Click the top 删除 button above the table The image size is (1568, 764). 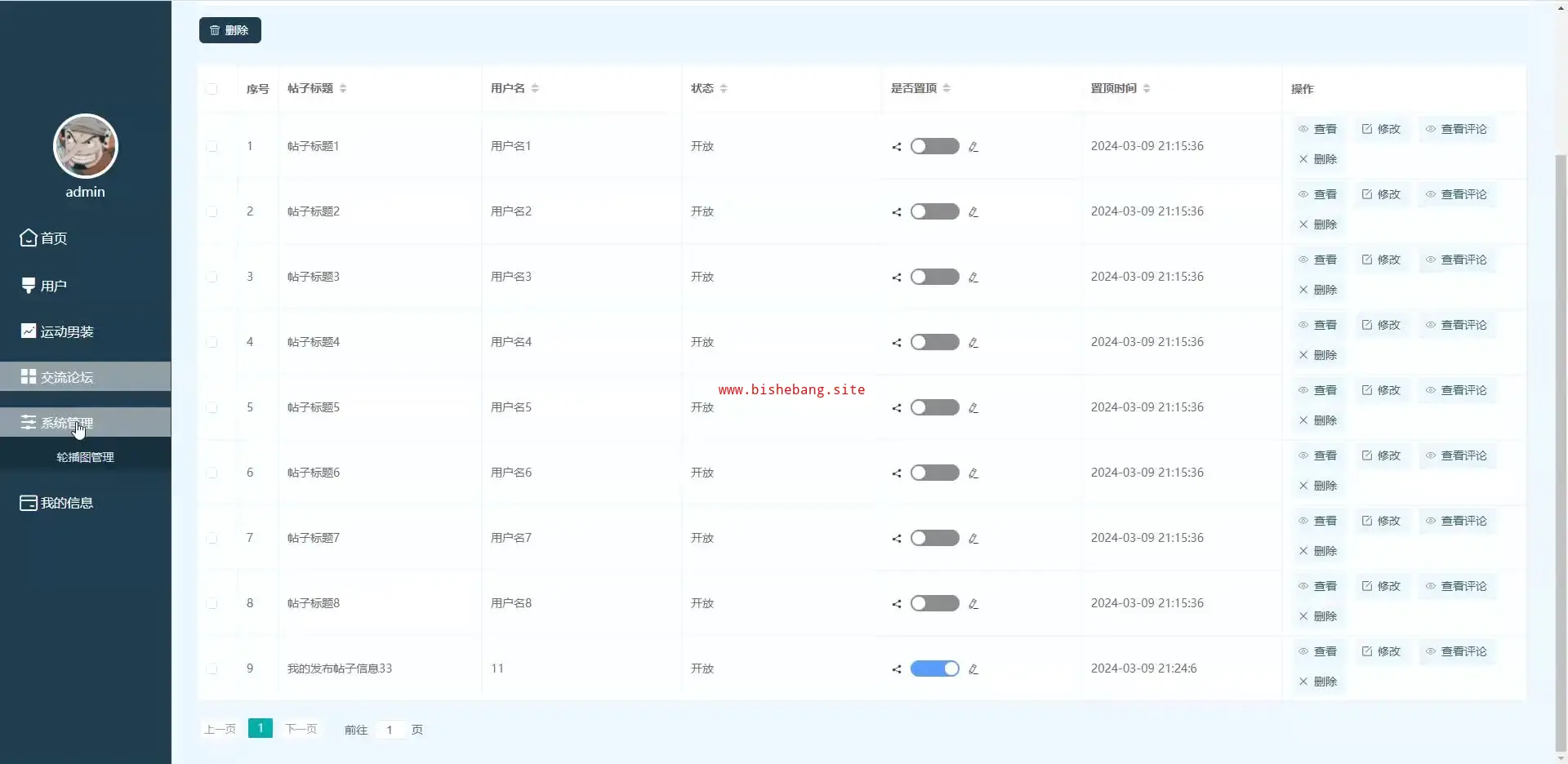point(230,30)
